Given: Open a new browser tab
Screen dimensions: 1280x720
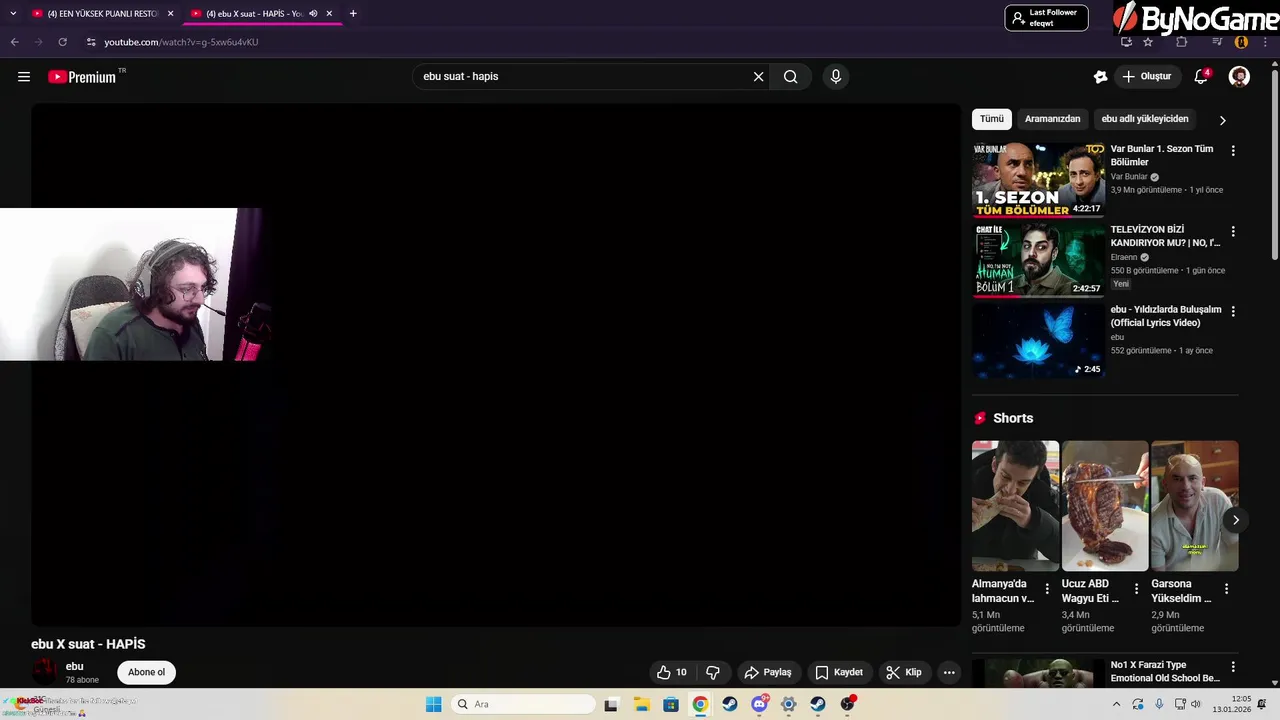Looking at the screenshot, I should [x=353, y=14].
